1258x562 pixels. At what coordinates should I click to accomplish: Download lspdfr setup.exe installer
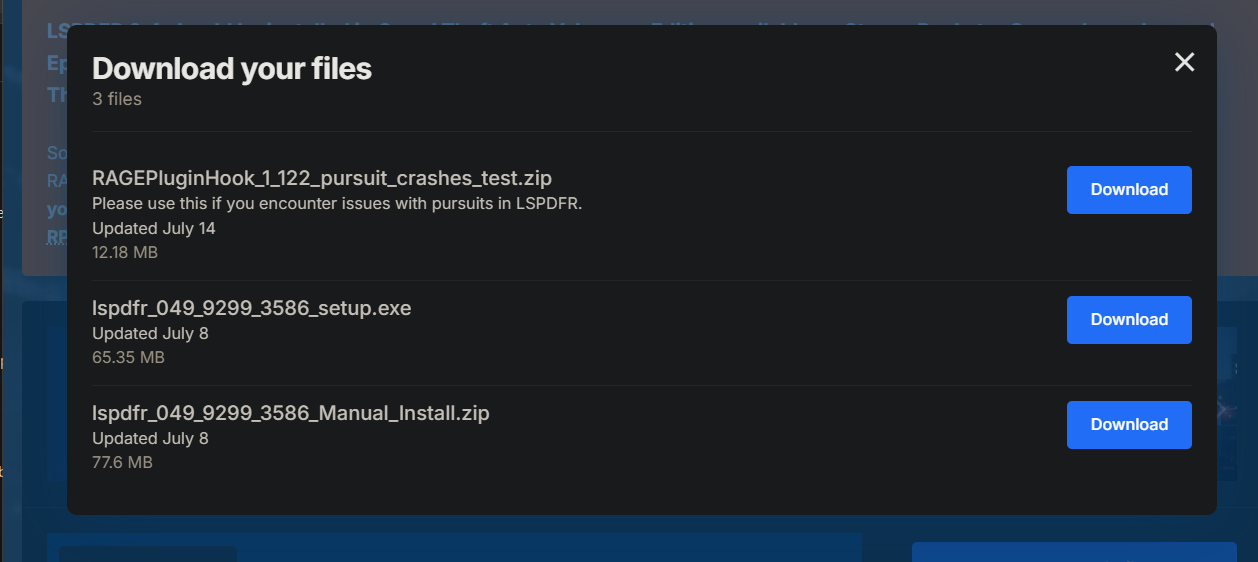1129,320
